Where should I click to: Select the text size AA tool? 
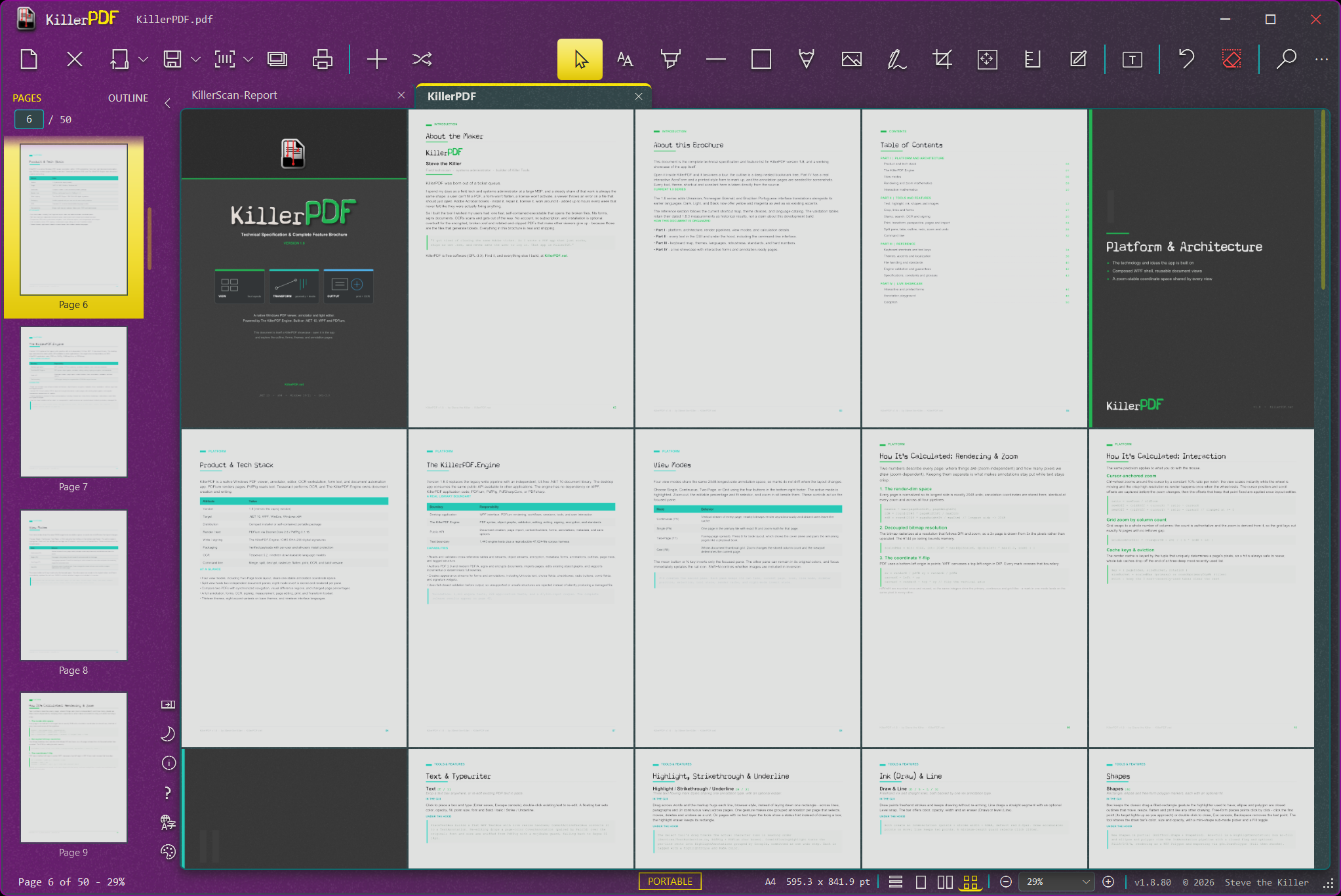625,60
